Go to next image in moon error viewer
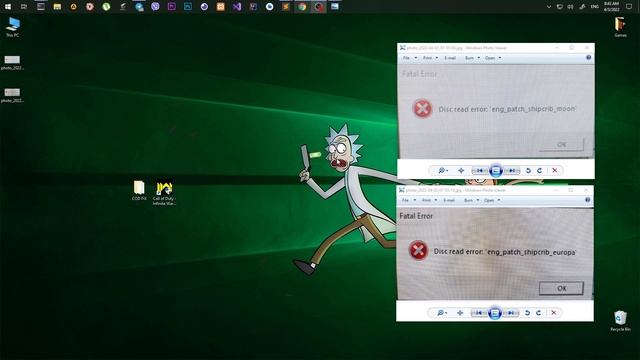640x360 pixels. point(511,171)
